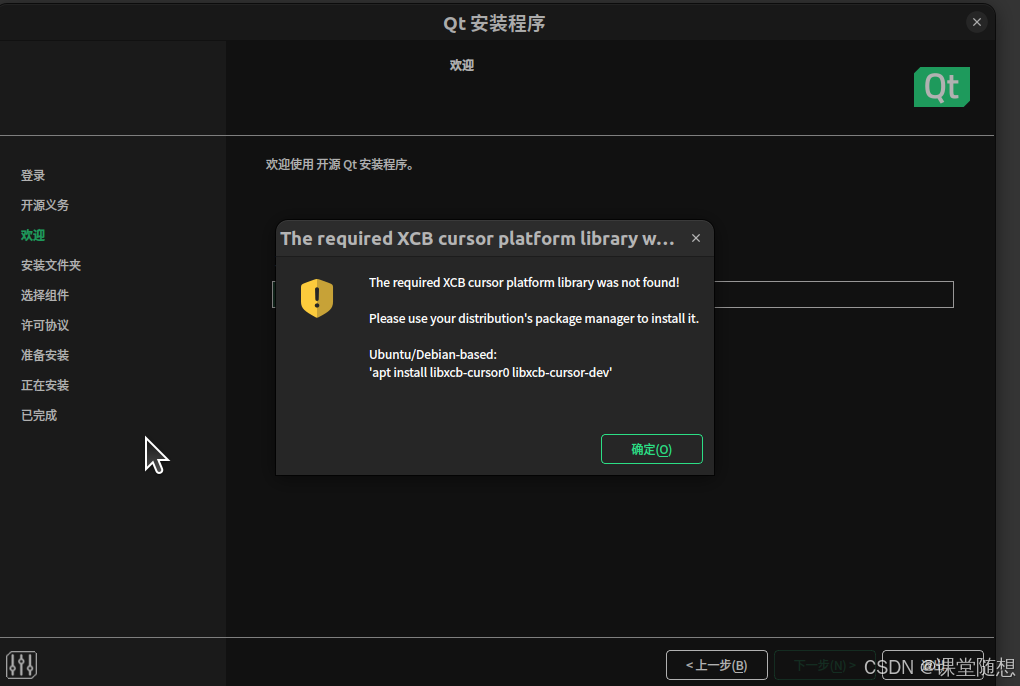Select 安装文件夹 step in sidebar
This screenshot has height=686, width=1020.
(51, 265)
